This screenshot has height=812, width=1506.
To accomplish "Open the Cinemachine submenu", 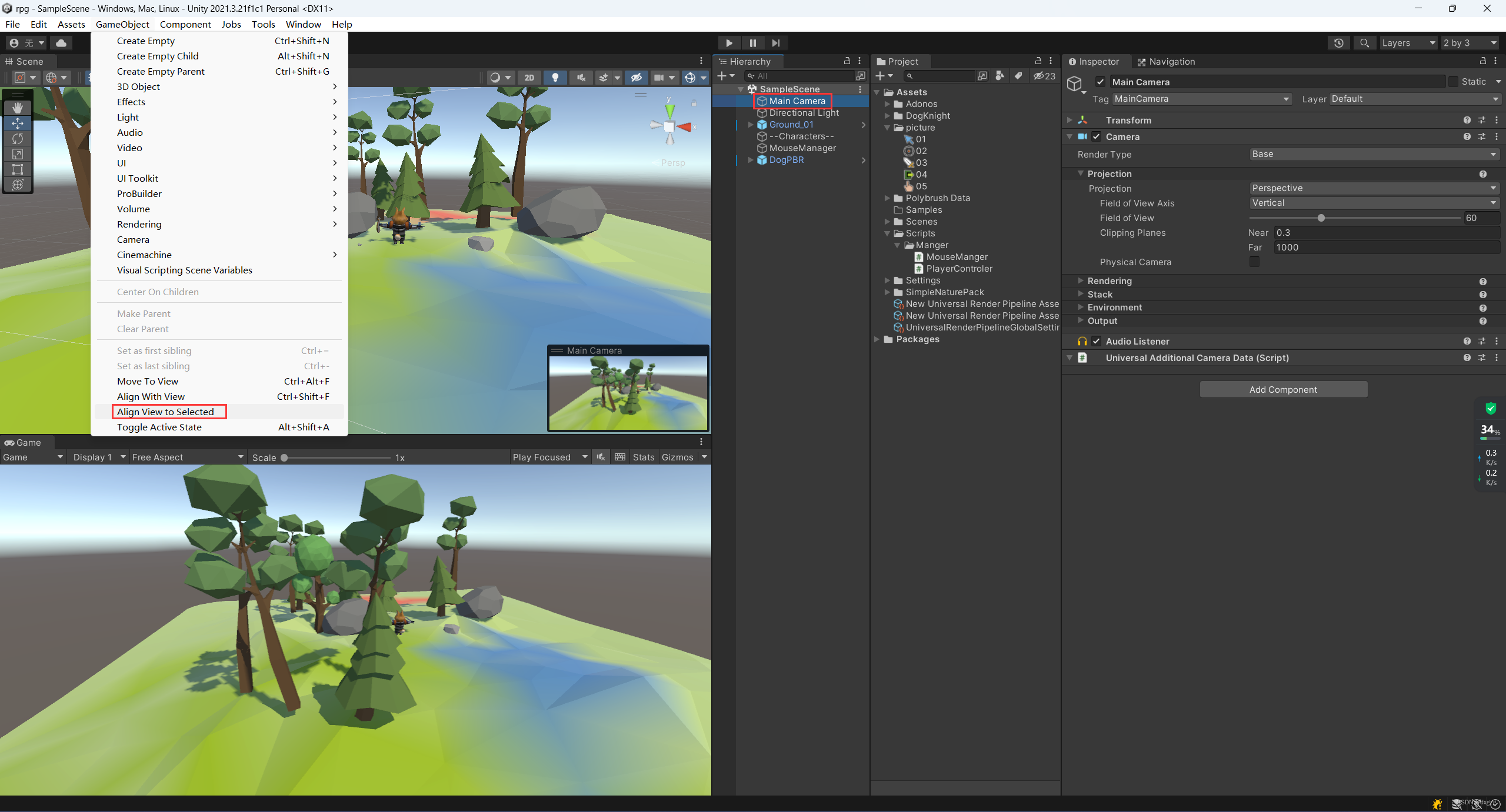I will (219, 255).
